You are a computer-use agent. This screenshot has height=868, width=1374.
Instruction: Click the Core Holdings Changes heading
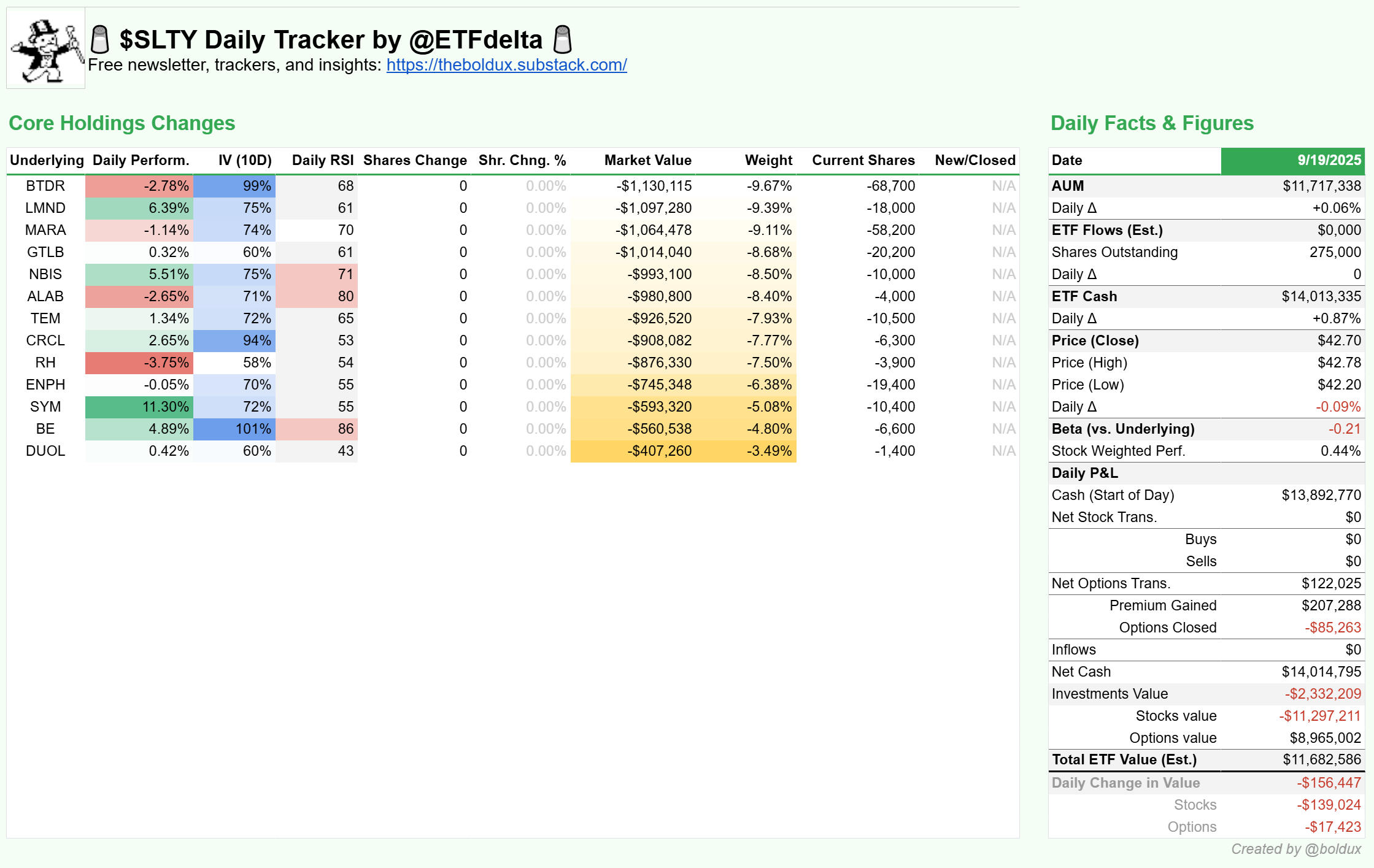click(122, 123)
